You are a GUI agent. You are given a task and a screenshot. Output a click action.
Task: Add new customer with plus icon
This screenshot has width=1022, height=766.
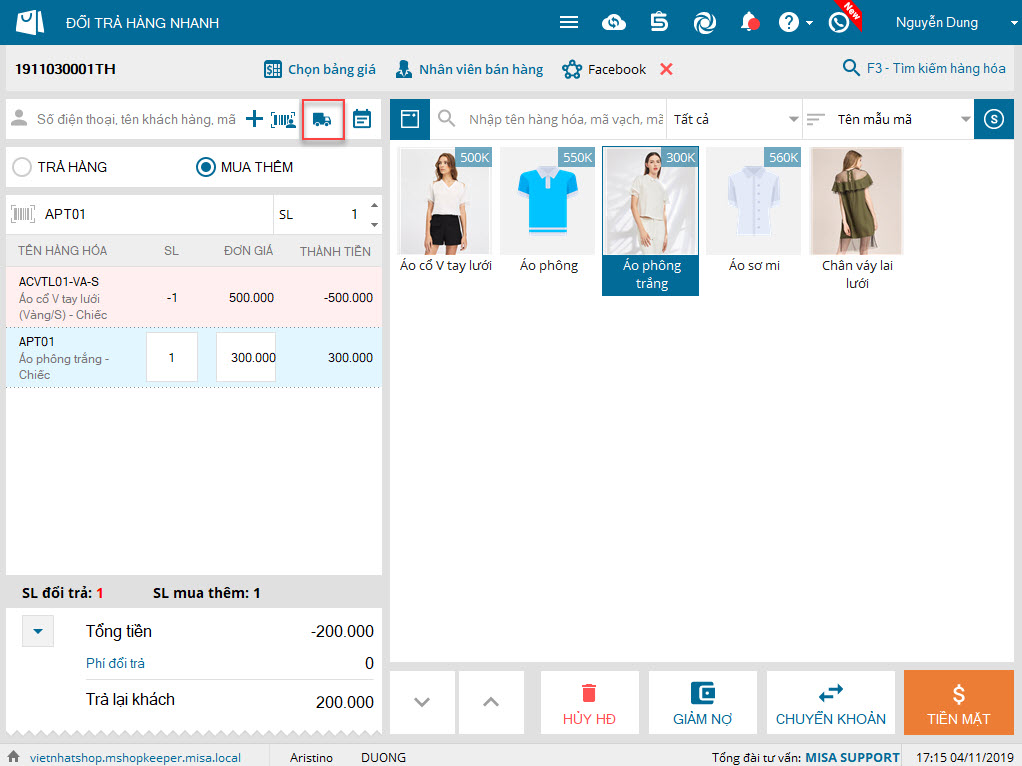[254, 119]
